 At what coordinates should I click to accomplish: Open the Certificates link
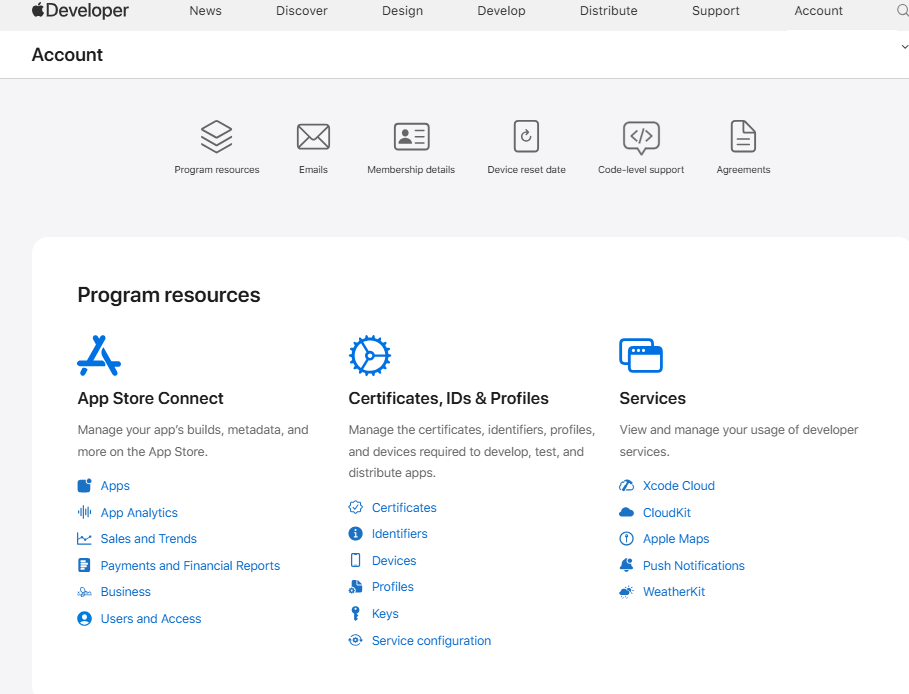point(404,507)
